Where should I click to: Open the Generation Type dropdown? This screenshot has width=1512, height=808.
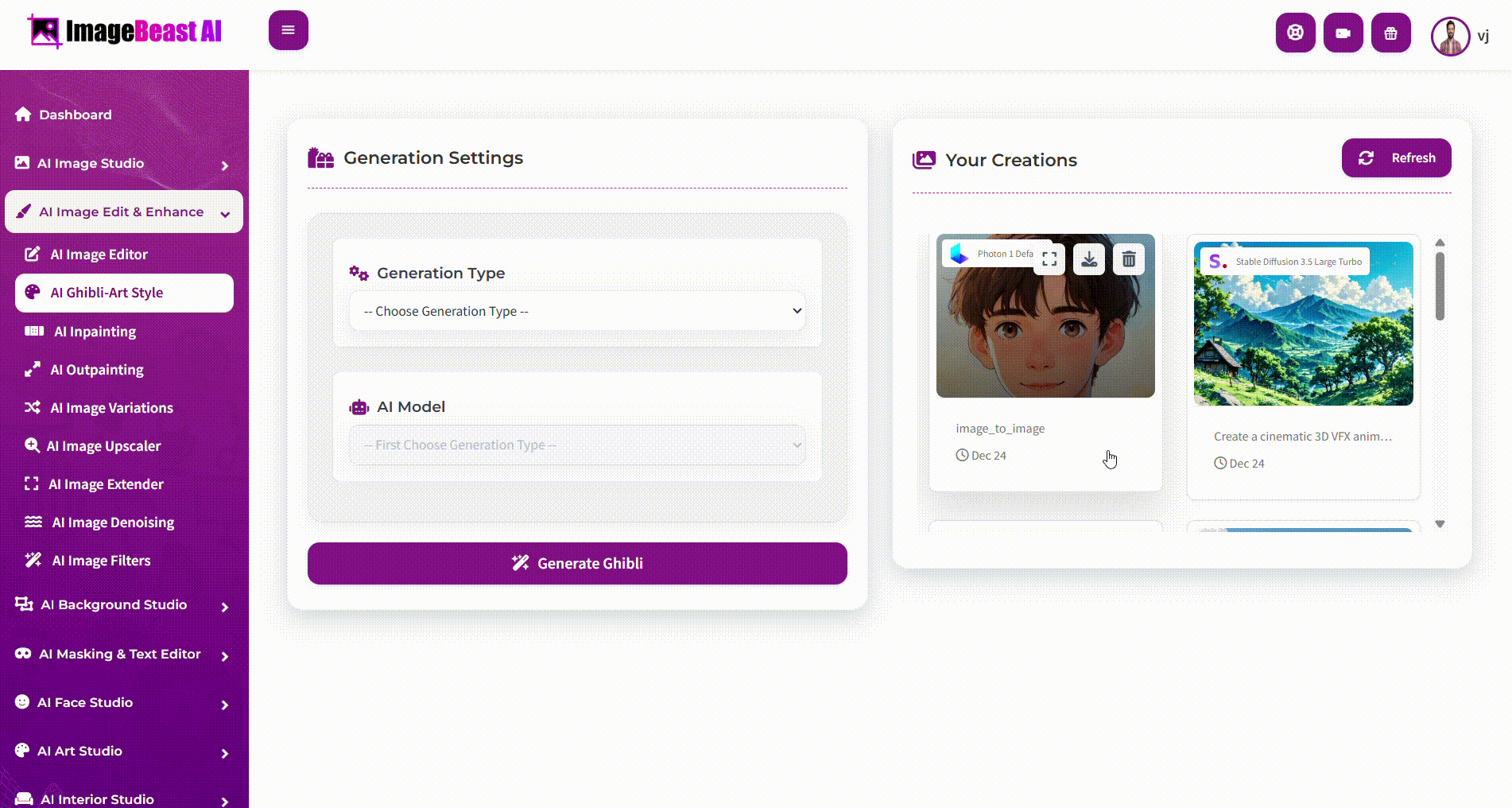577,311
